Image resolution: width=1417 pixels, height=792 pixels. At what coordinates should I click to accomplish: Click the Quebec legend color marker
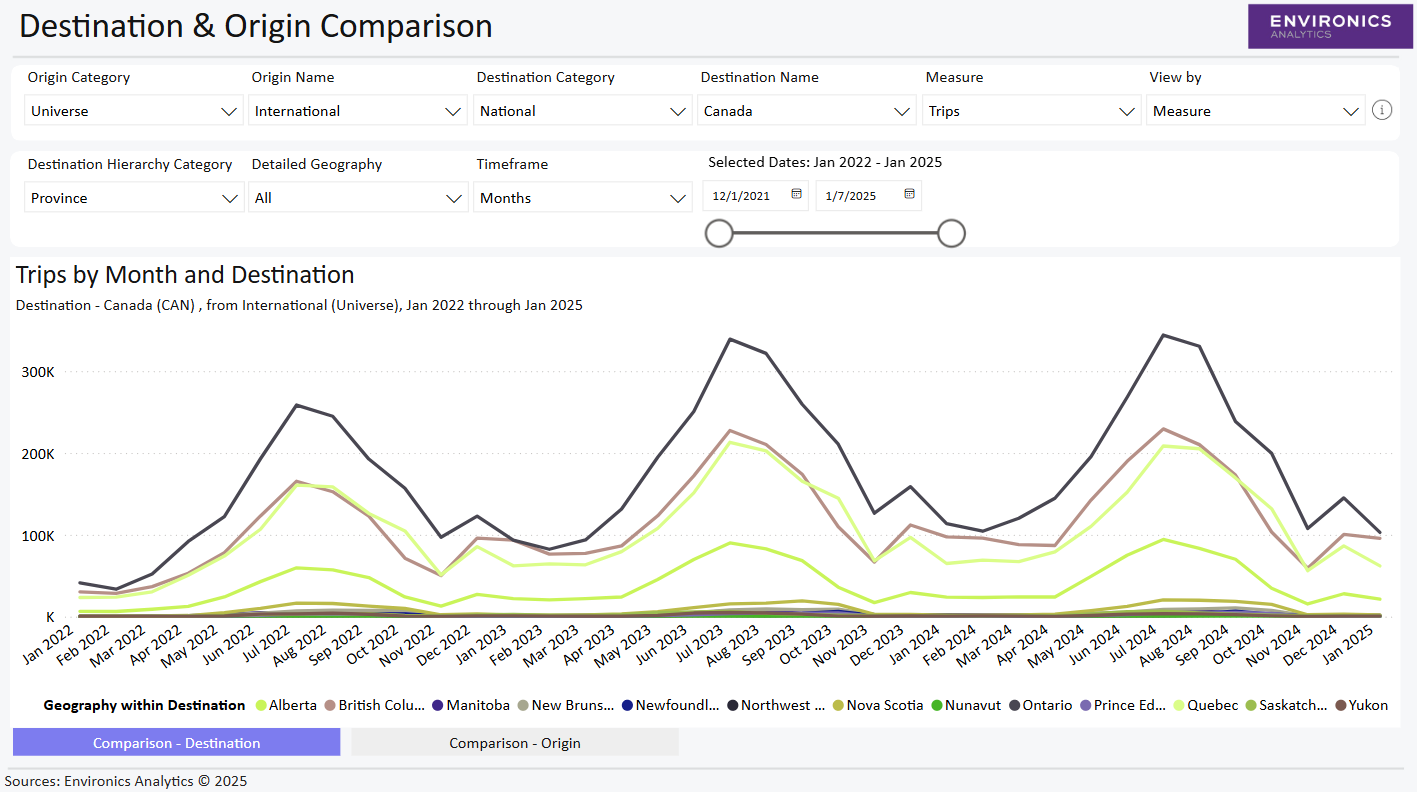click(1181, 705)
